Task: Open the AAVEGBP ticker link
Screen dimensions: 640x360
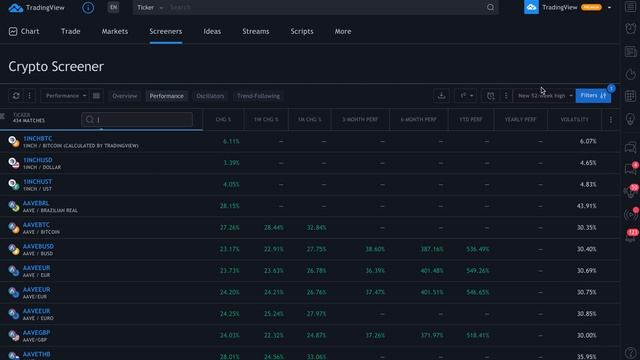Action: (36, 333)
